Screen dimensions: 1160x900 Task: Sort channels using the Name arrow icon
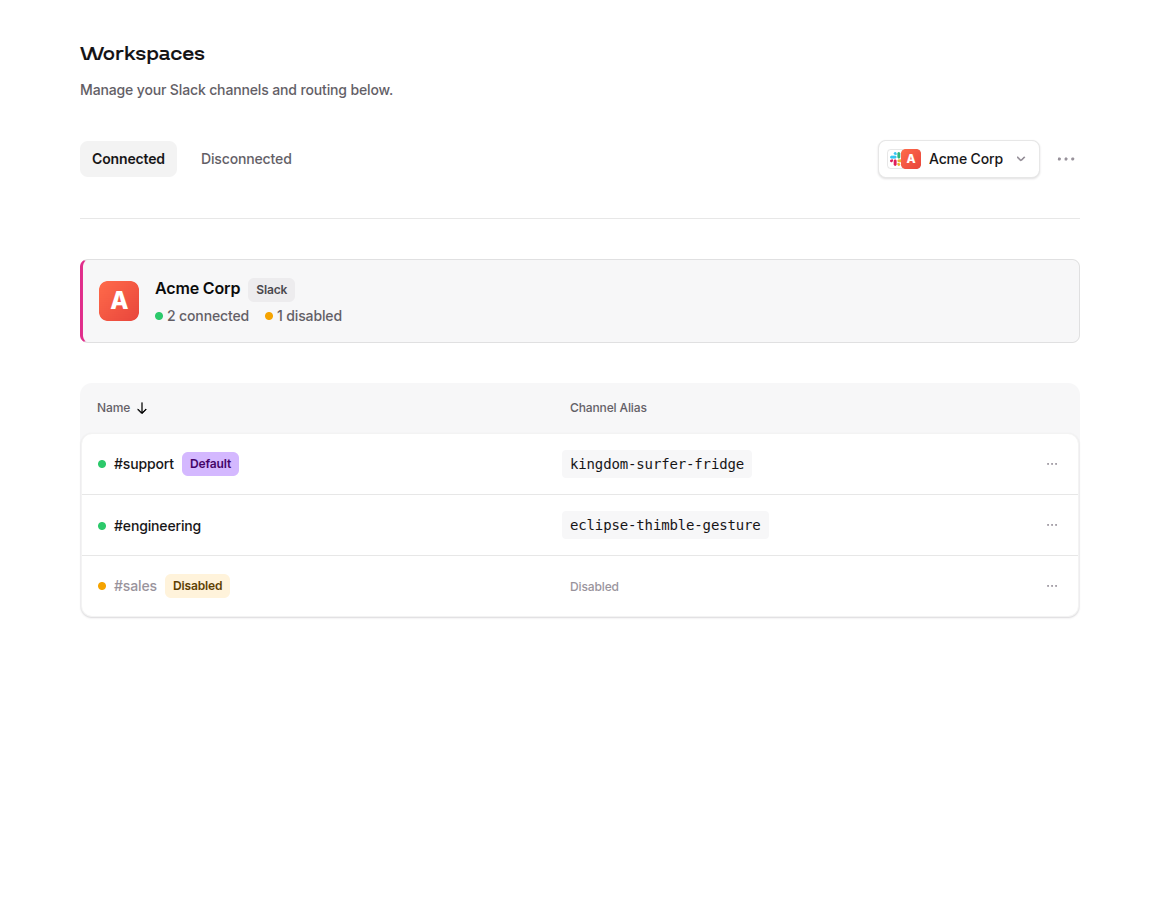point(142,408)
